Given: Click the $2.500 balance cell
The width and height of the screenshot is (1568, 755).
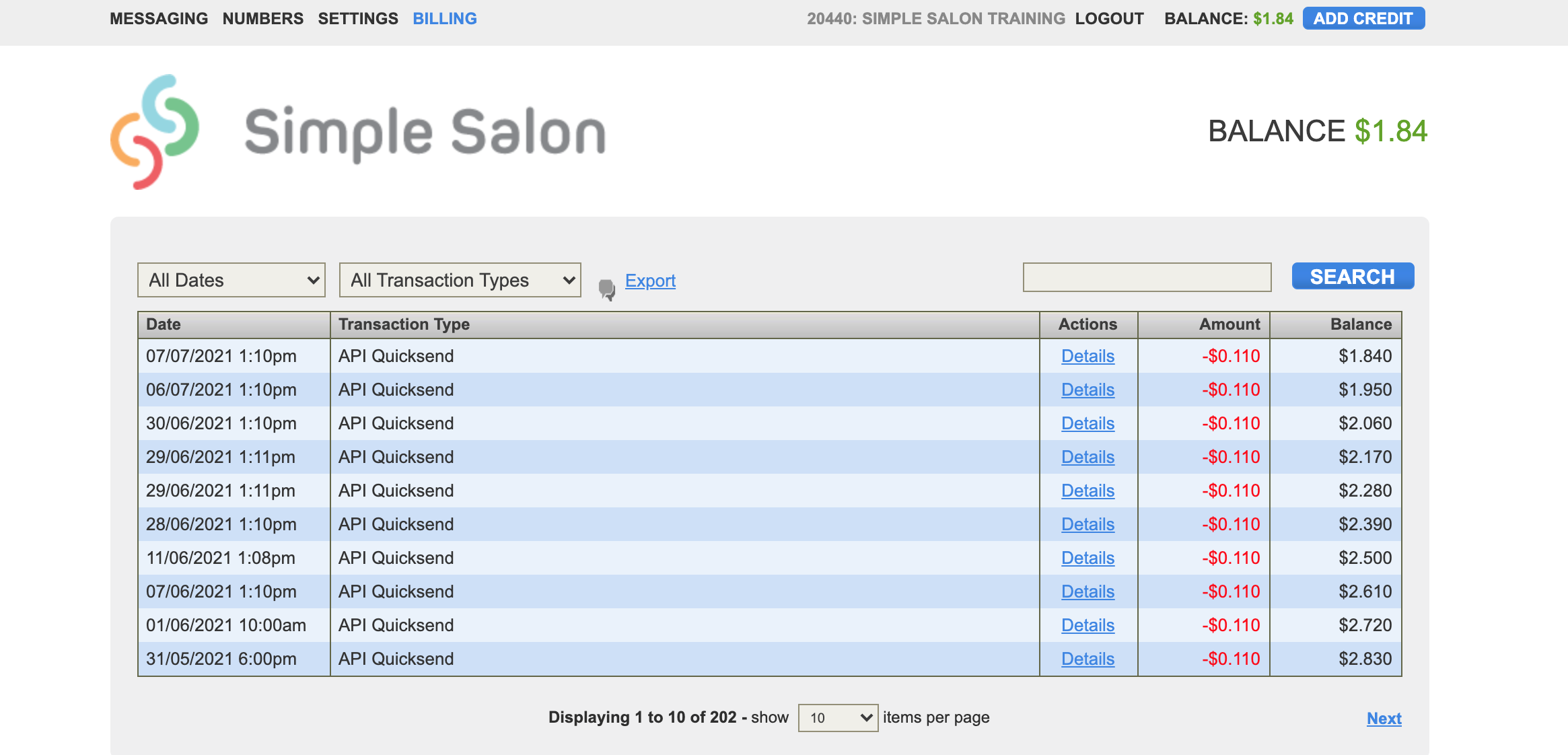Looking at the screenshot, I should coord(1336,558).
